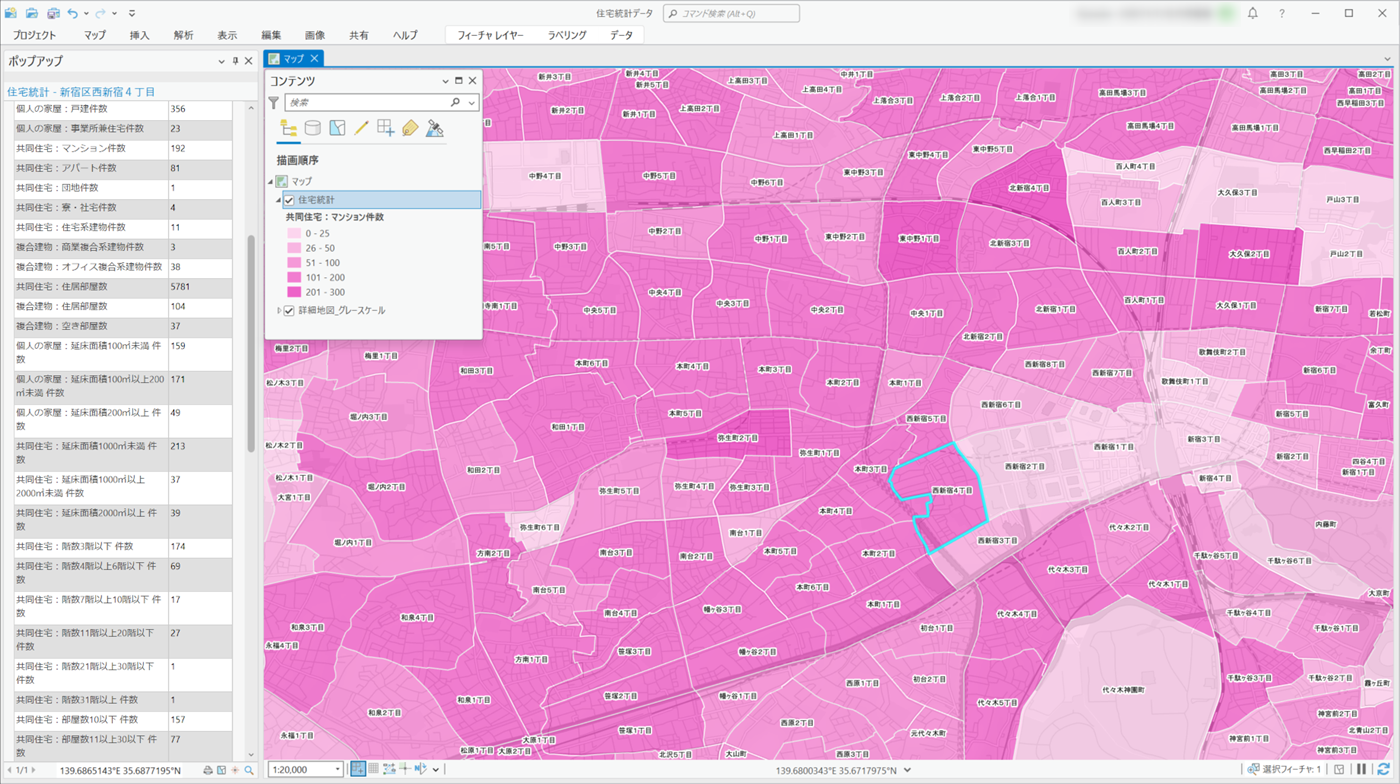Viewport: 1400px width, 784px height.
Task: Pause map drawing in the status bar
Action: click(x=1362, y=769)
